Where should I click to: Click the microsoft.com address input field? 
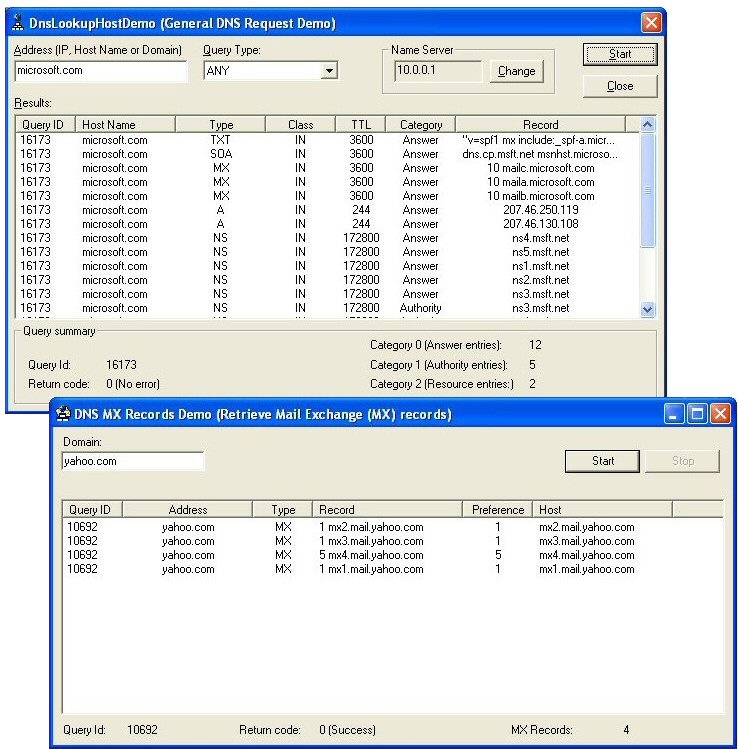pos(100,71)
